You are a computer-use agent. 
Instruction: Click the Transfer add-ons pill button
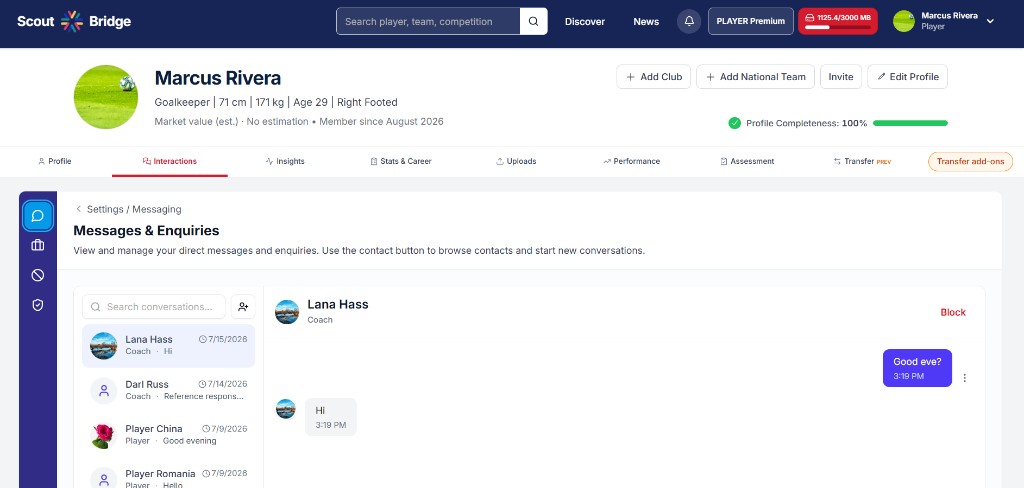tap(970, 161)
